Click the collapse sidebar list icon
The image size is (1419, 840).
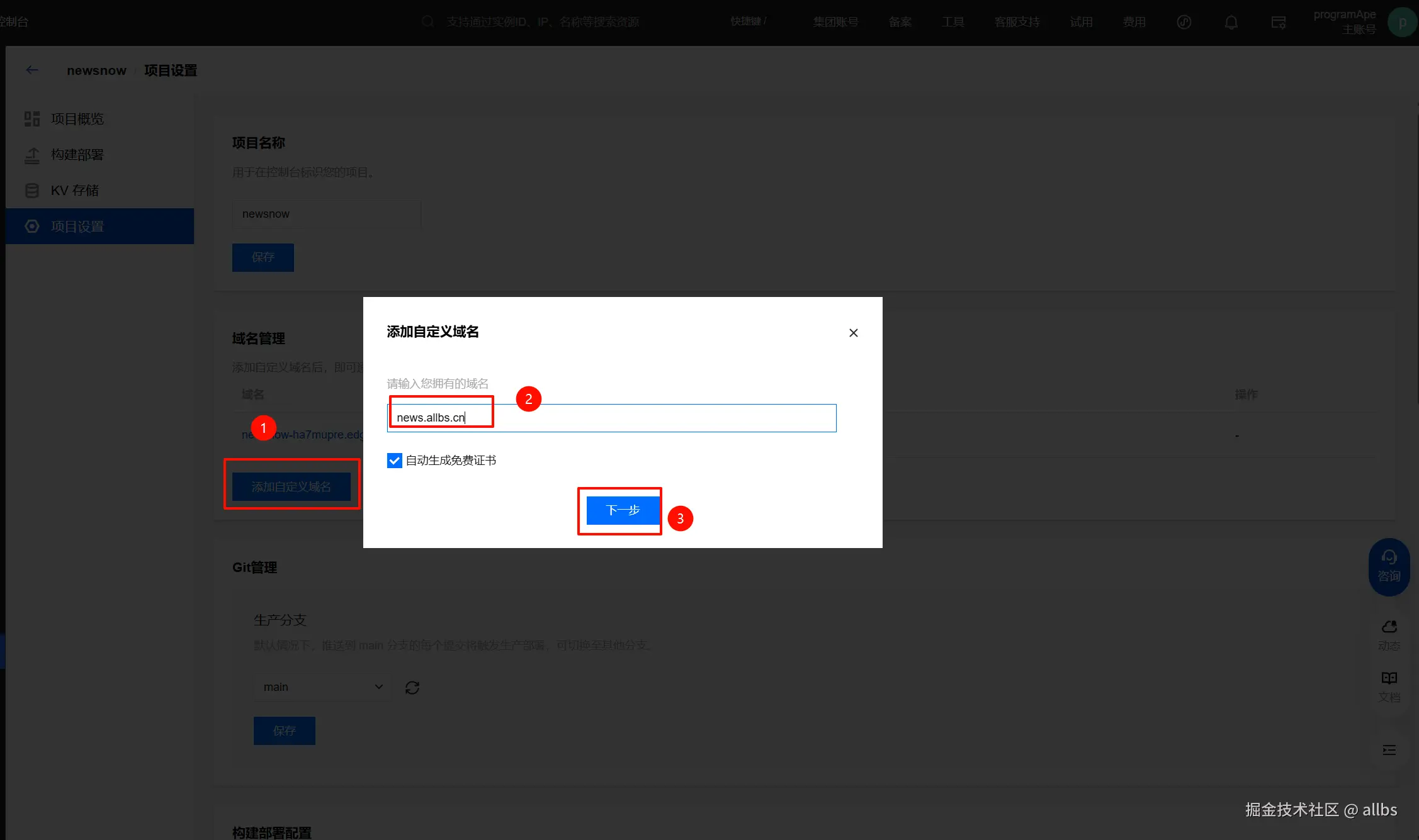[x=1389, y=750]
